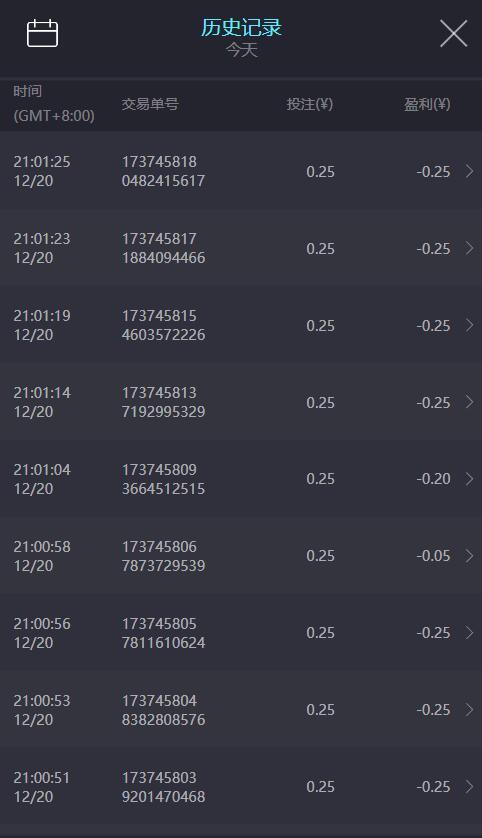Open chevron for the 21:01:14 transaction
The image size is (482, 838).
pos(469,402)
